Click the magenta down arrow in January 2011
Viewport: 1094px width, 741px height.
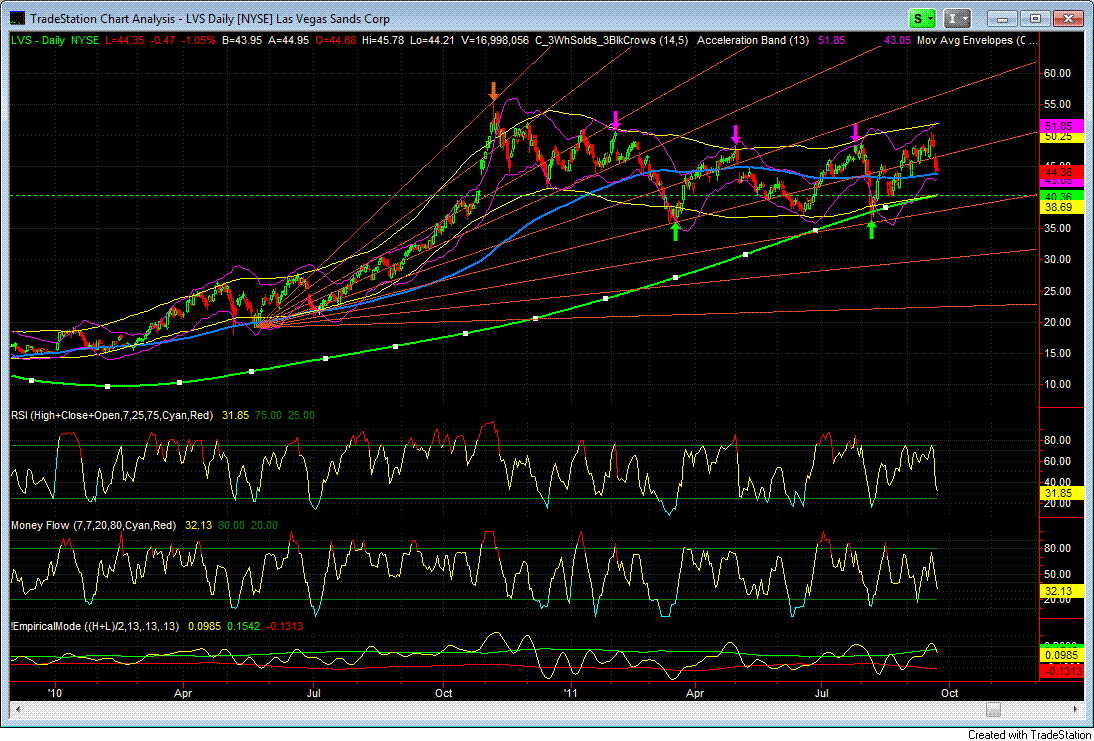[x=615, y=119]
